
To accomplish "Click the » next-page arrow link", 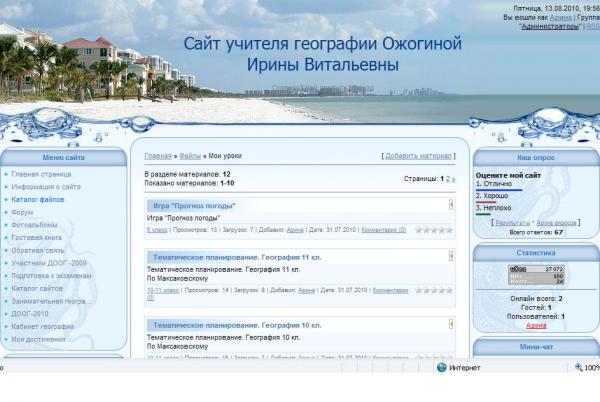I will (x=453, y=179).
